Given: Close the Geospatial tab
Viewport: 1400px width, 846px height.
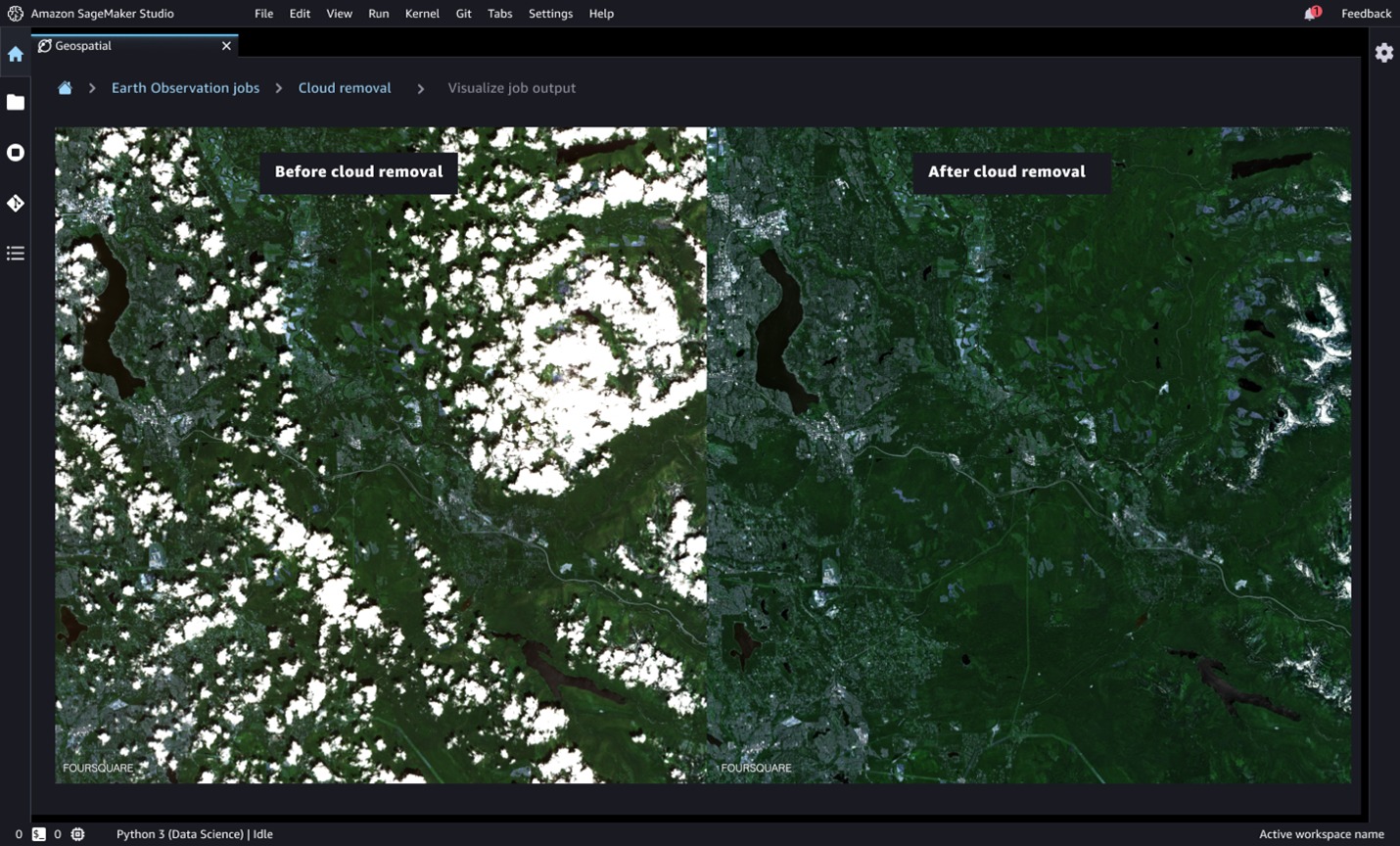Looking at the screenshot, I should pos(226,46).
